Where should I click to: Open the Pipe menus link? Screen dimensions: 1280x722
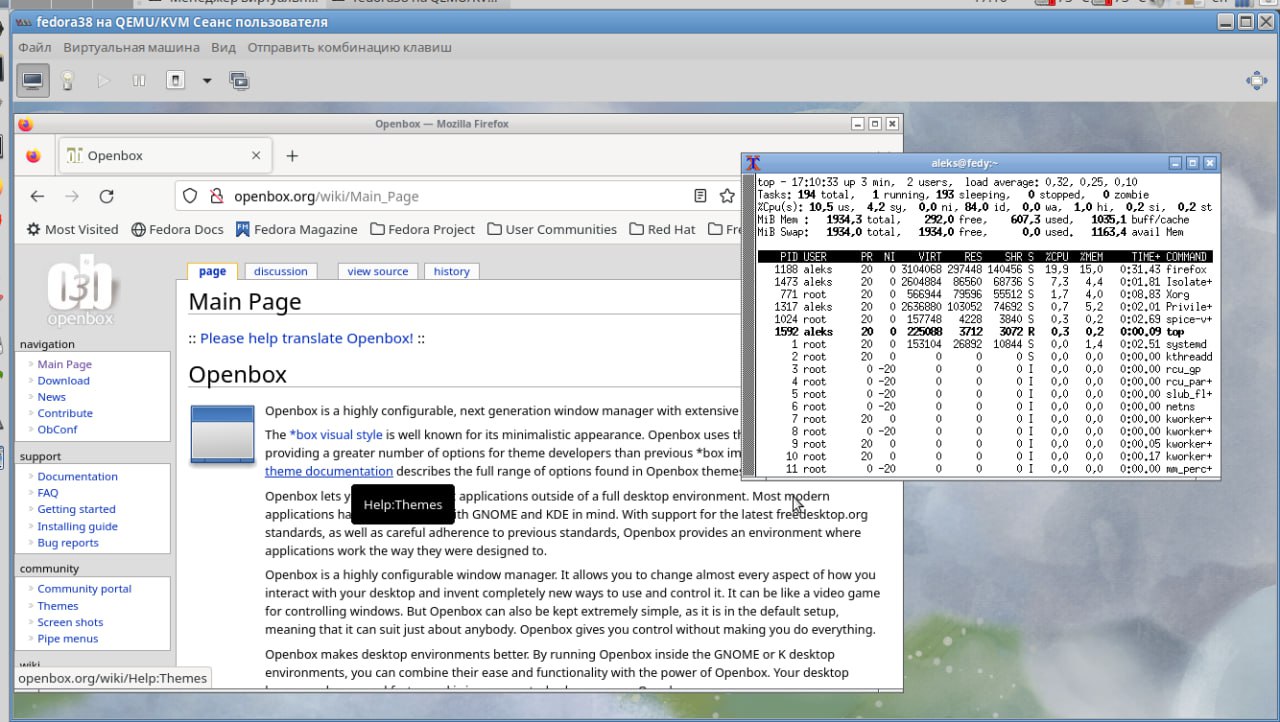(68, 639)
